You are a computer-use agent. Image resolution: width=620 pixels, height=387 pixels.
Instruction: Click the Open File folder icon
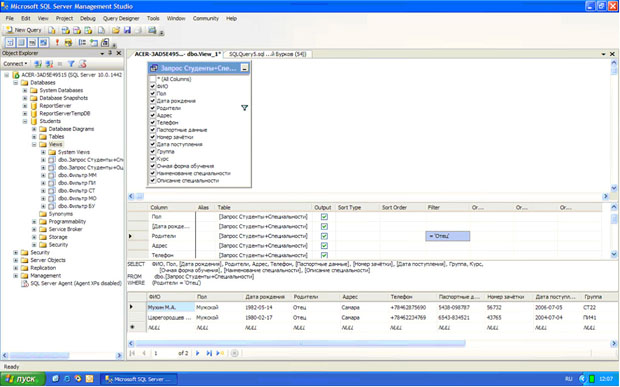[116, 30]
